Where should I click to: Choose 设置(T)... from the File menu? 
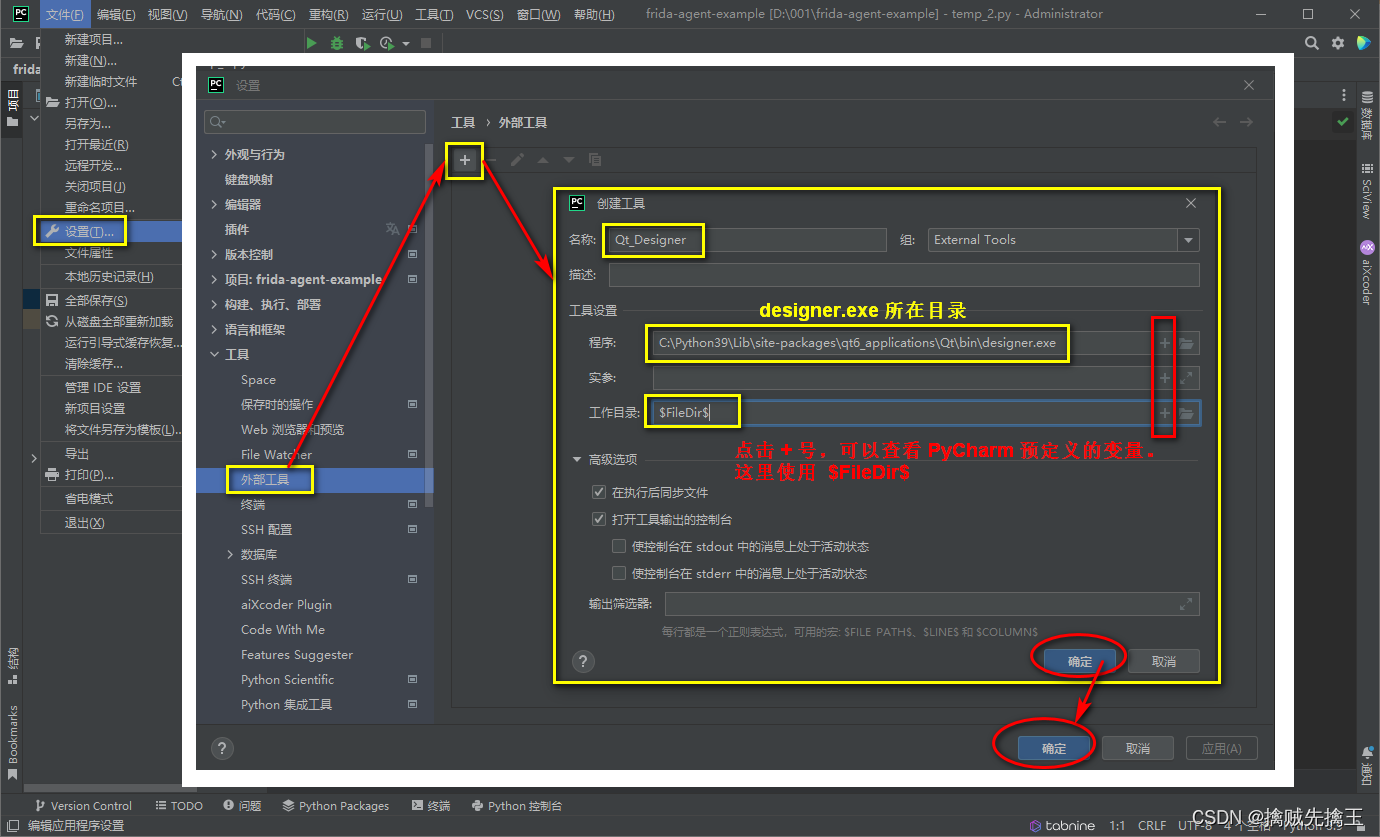click(x=111, y=231)
